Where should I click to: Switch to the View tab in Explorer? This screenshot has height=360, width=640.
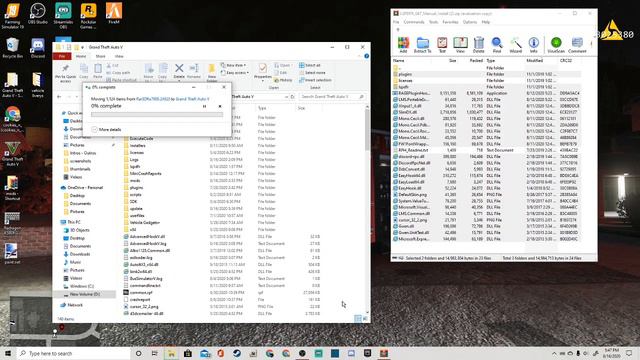coord(119,56)
